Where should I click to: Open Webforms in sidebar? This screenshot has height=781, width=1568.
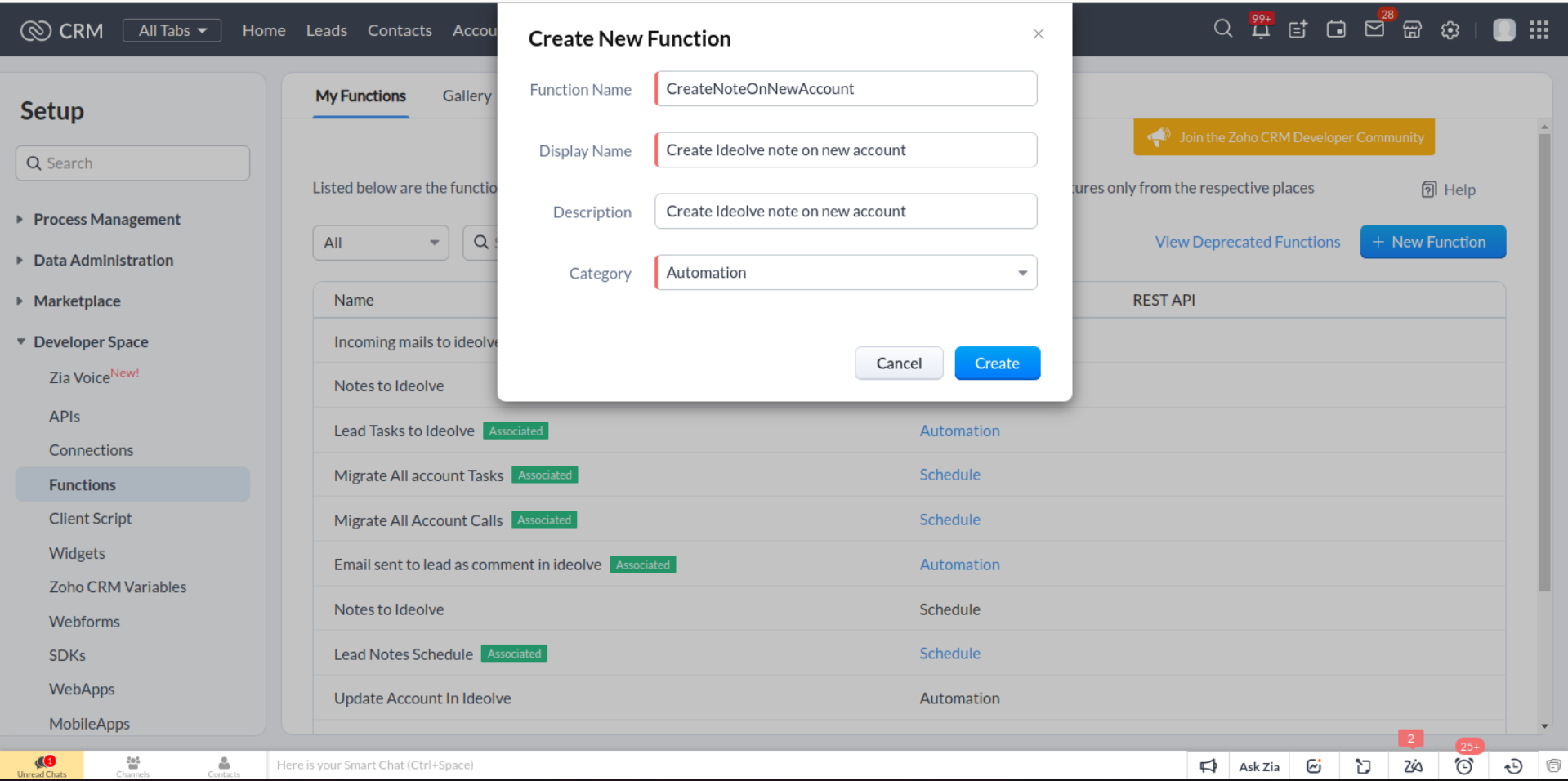click(x=84, y=622)
